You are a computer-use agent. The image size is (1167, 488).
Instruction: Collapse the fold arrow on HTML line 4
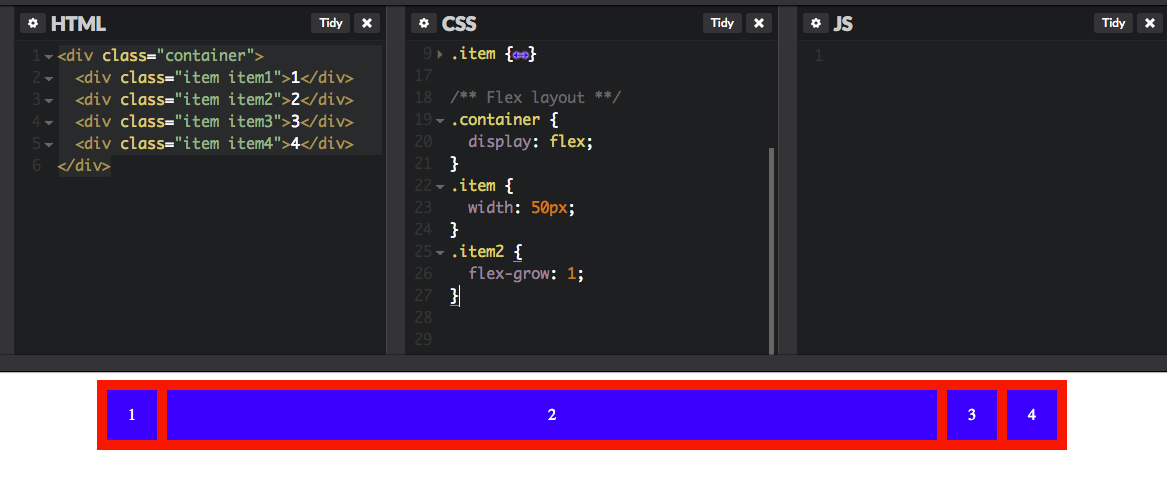click(x=48, y=122)
